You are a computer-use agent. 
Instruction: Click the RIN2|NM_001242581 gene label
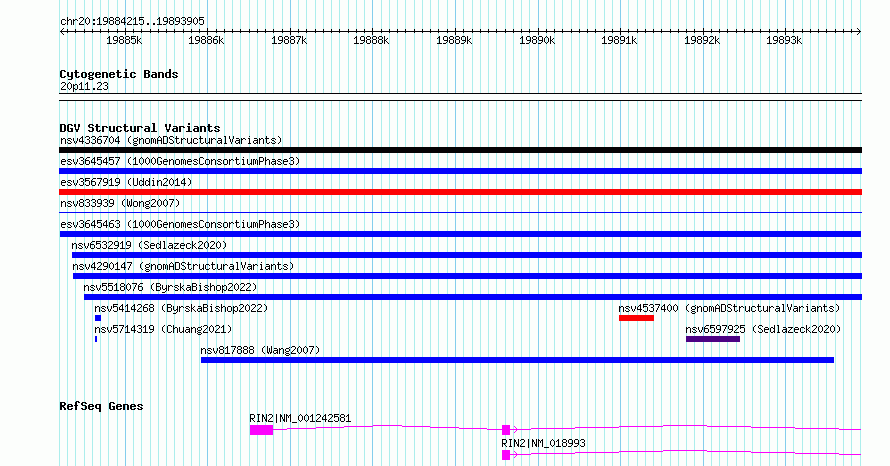coord(300,418)
